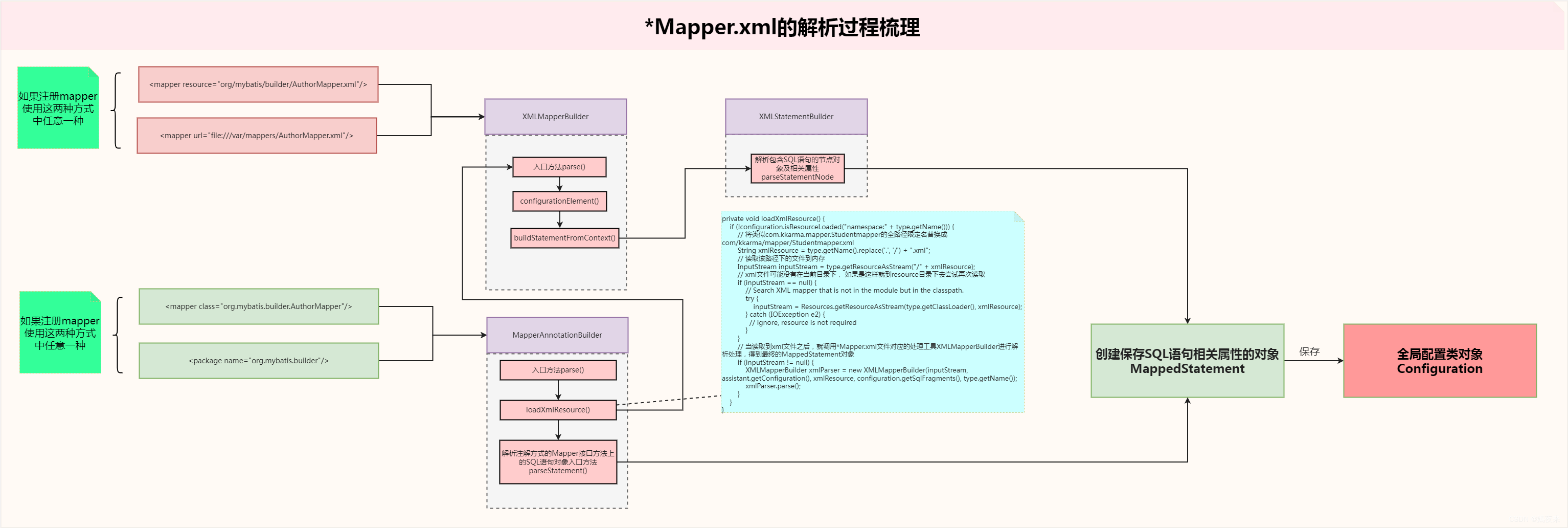Select 入口方法parse() under XMLMapperBuilder
This screenshot has width=1568, height=528.
coord(559,167)
